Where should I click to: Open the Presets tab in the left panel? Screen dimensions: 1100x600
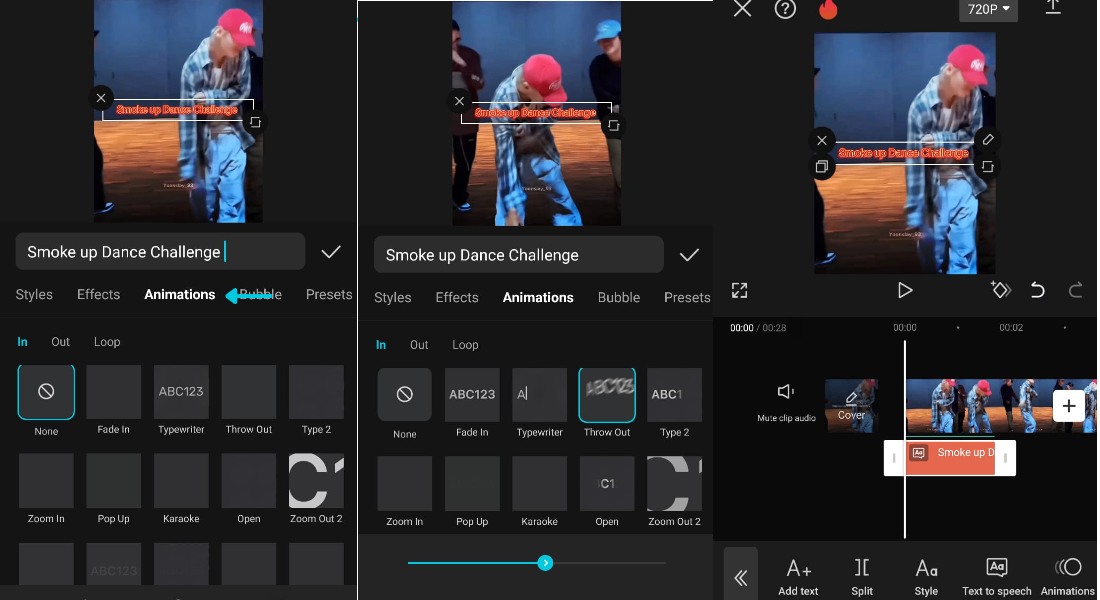(328, 294)
